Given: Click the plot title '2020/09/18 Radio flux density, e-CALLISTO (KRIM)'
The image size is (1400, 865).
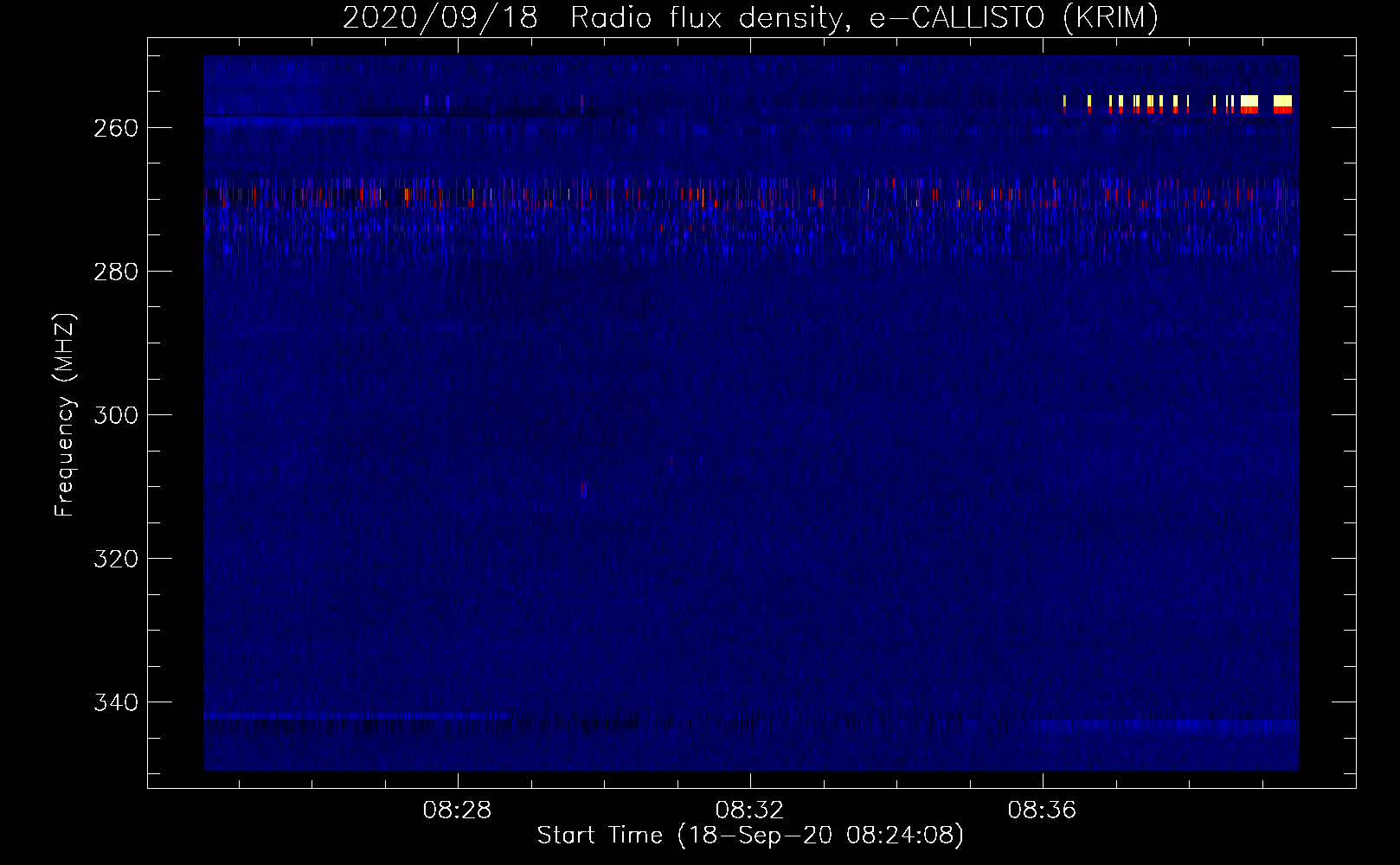Looking at the screenshot, I should click(750, 18).
